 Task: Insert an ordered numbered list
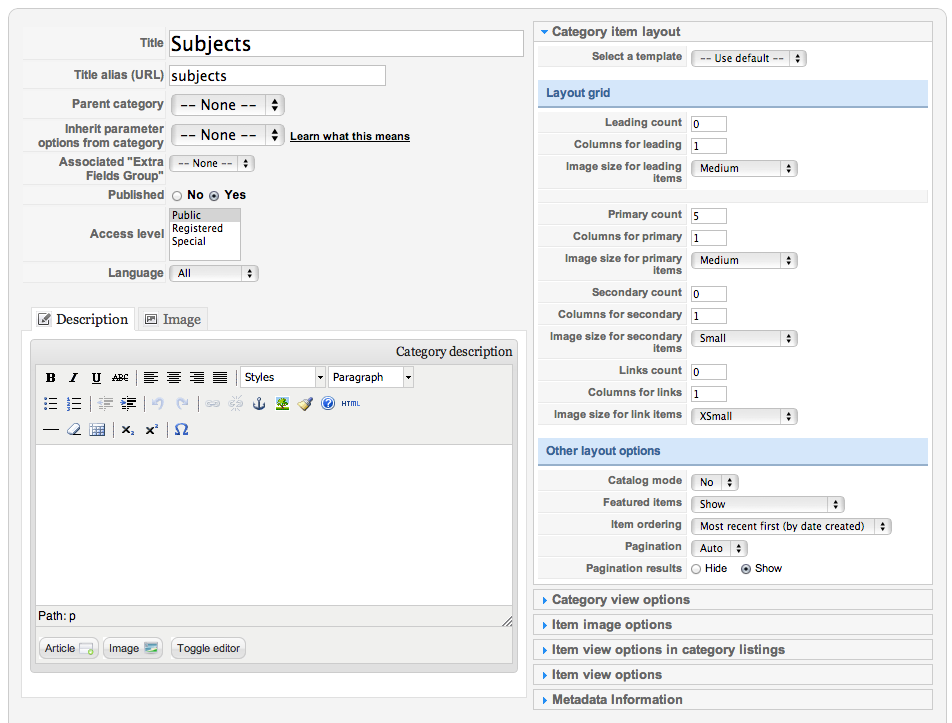click(73, 404)
